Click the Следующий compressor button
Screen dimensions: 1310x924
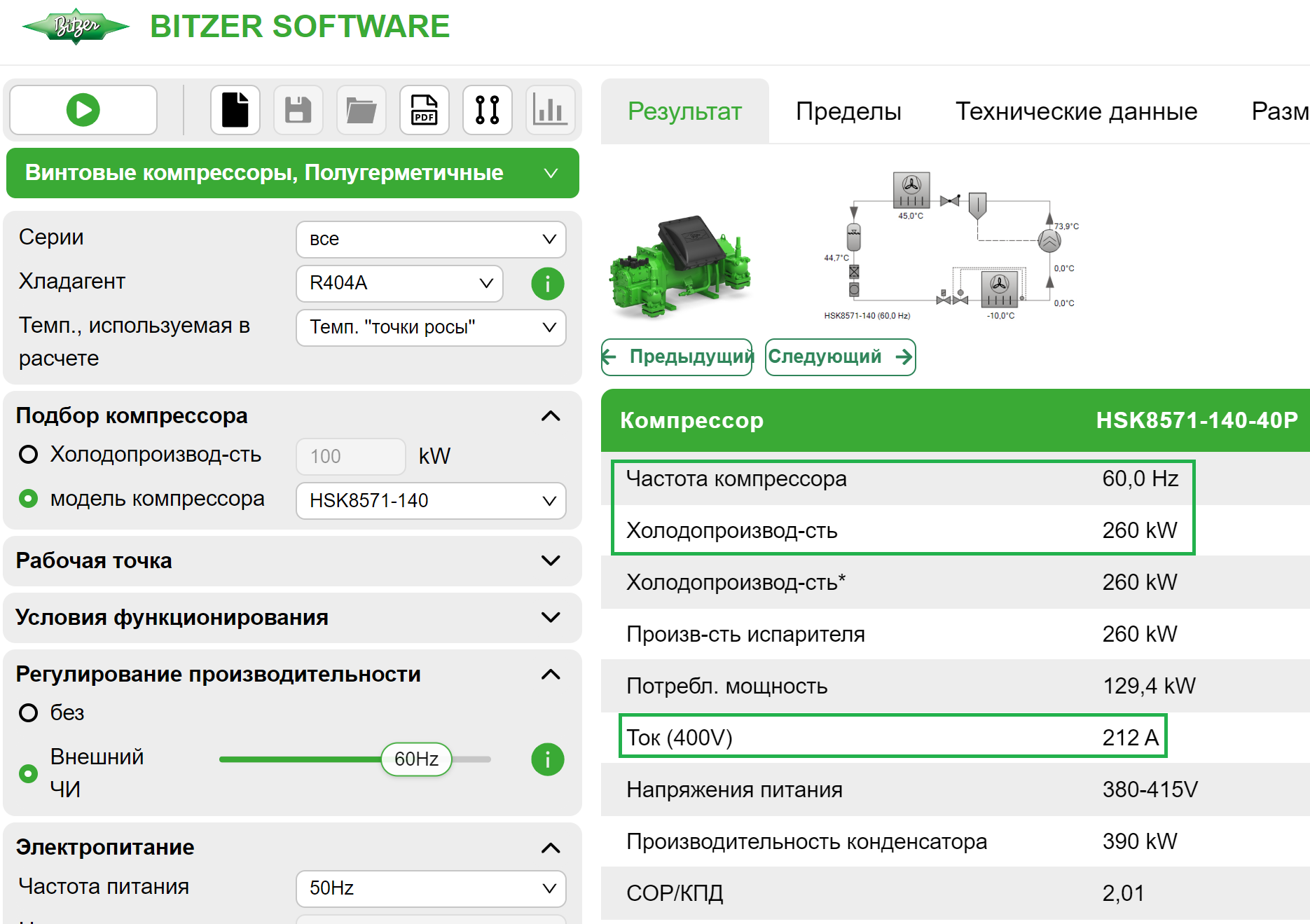coord(840,357)
